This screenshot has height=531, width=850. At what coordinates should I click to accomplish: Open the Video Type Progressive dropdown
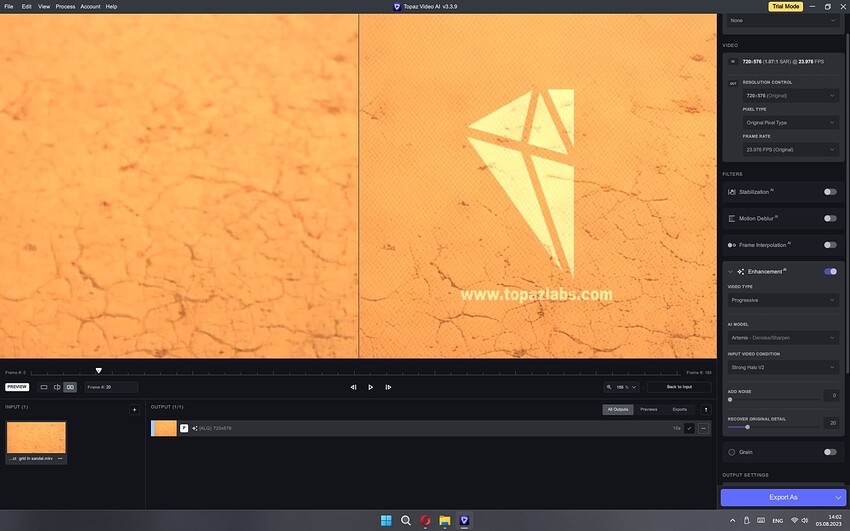tap(783, 300)
